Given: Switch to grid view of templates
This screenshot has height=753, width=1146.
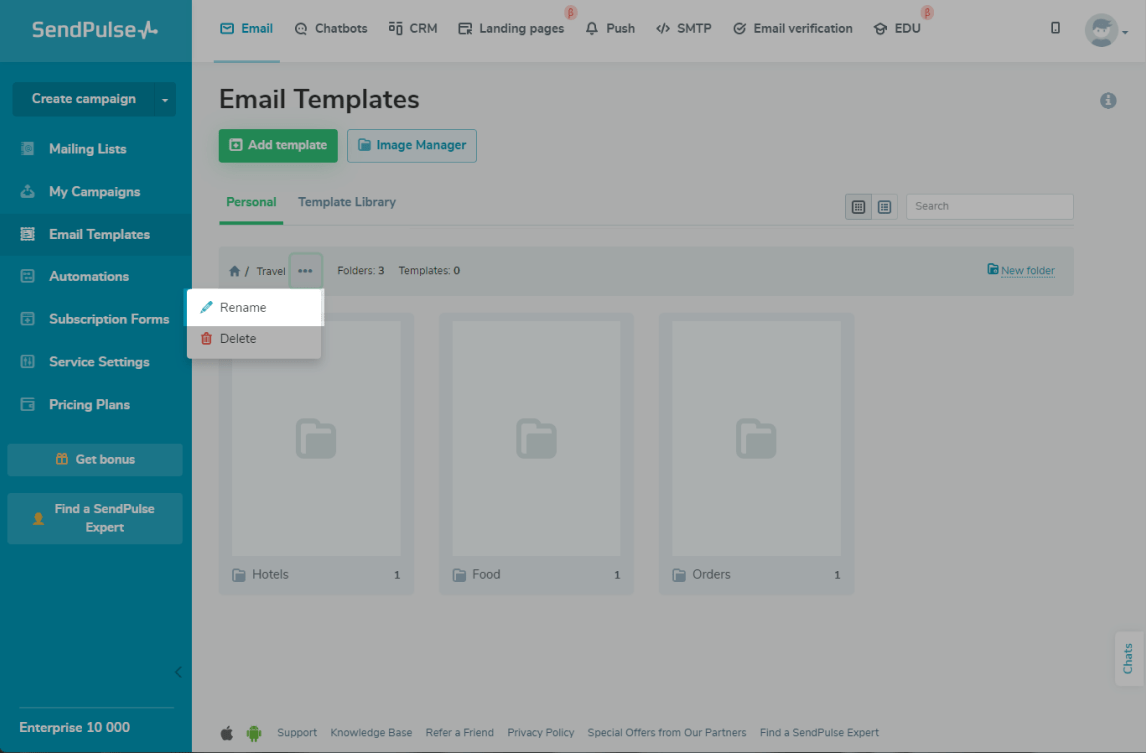Looking at the screenshot, I should click(x=858, y=207).
